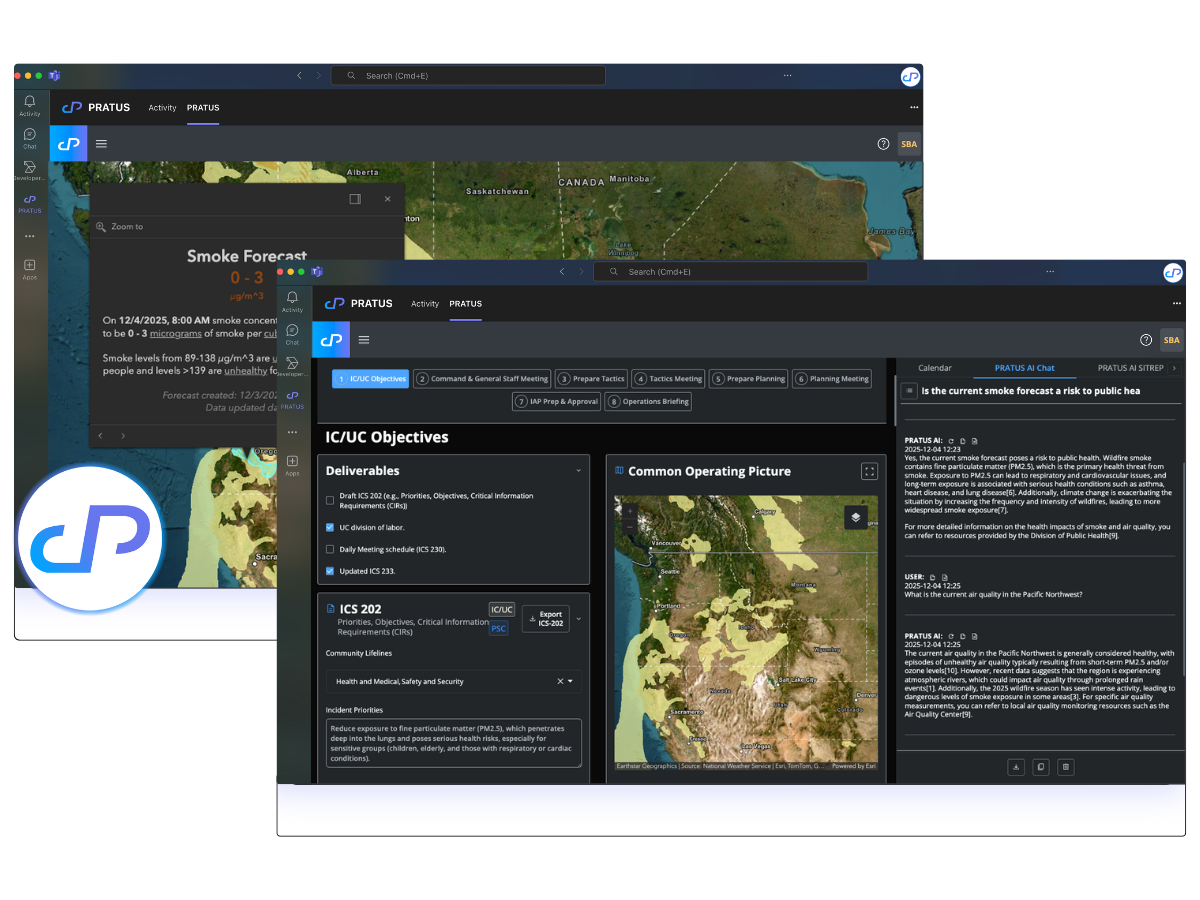Image resolution: width=1200 pixels, height=900 pixels.
Task: Open the PRATUS AI SITREP tab
Action: pyautogui.click(x=1130, y=368)
